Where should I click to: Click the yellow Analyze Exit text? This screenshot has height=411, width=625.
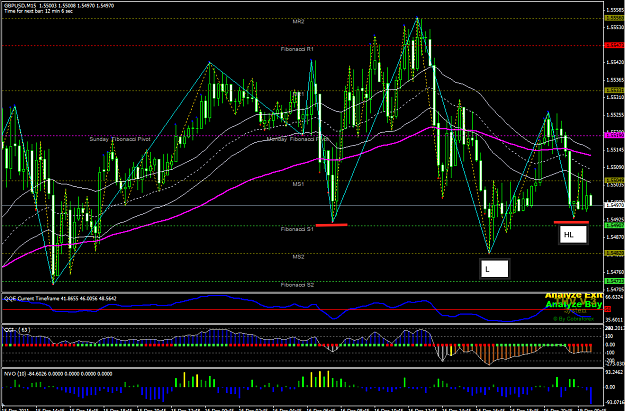coord(574,296)
